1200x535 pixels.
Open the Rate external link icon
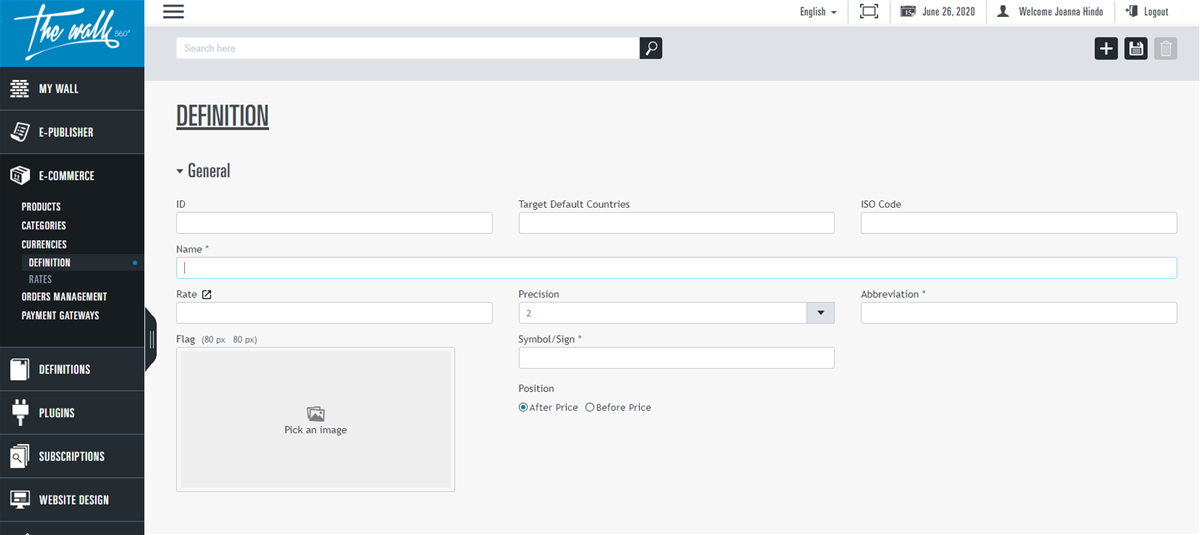click(x=207, y=294)
